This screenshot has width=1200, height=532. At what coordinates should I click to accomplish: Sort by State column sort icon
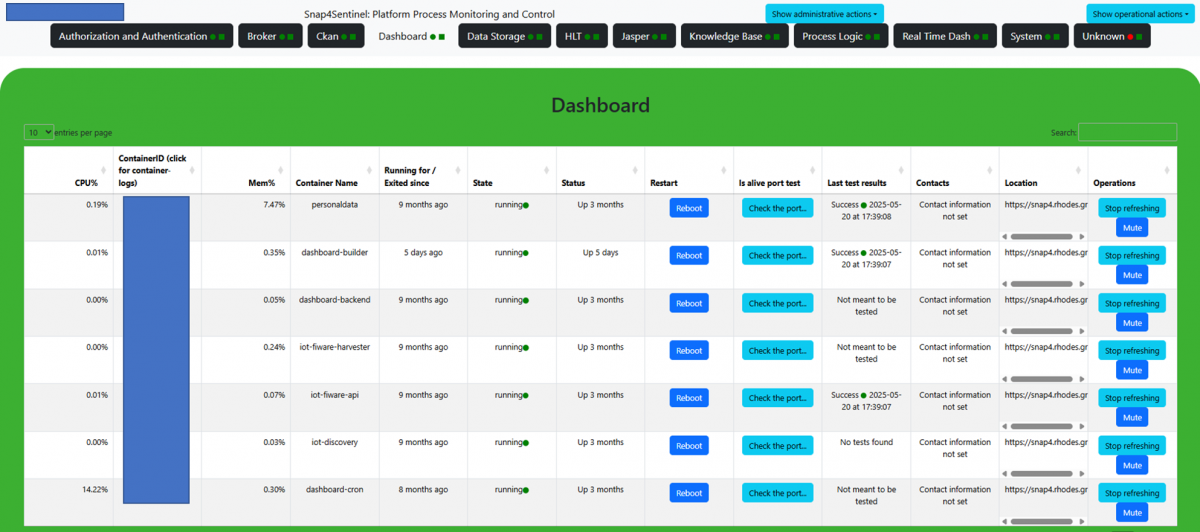pos(548,170)
